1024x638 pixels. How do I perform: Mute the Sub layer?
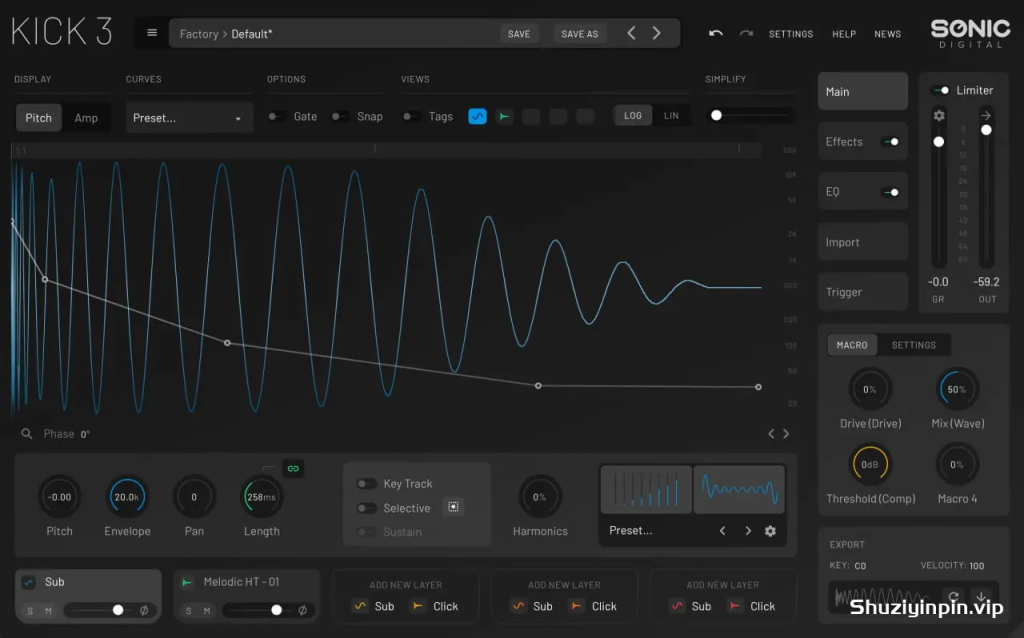tap(48, 611)
